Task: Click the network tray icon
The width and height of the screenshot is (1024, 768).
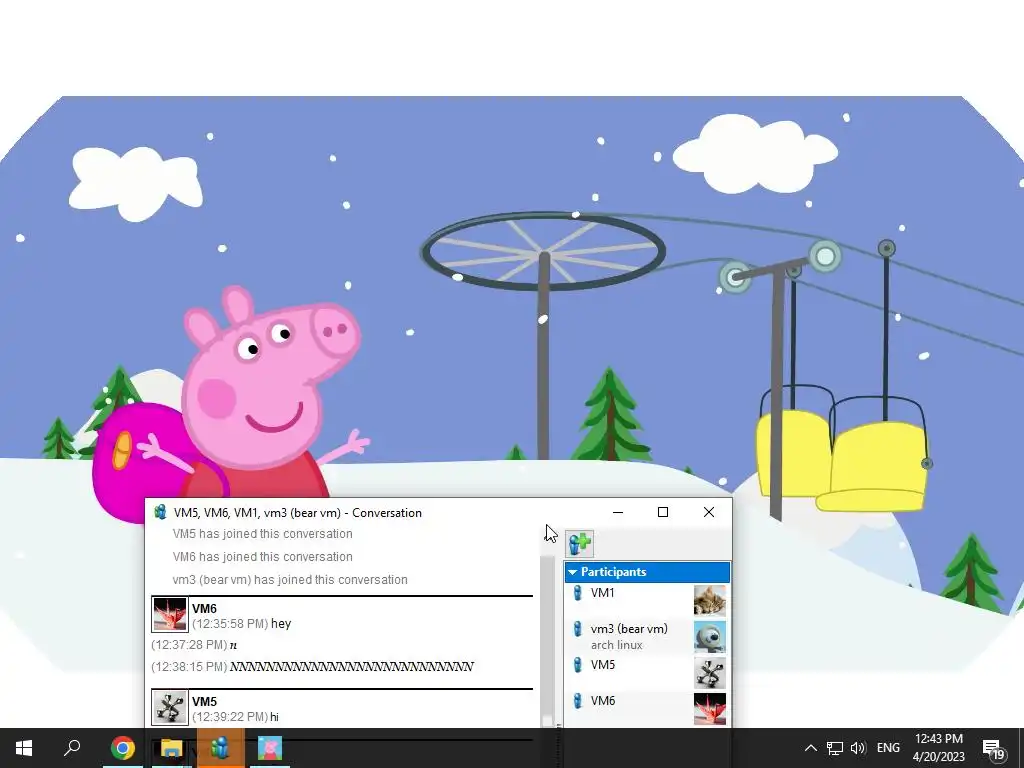Action: (x=835, y=748)
